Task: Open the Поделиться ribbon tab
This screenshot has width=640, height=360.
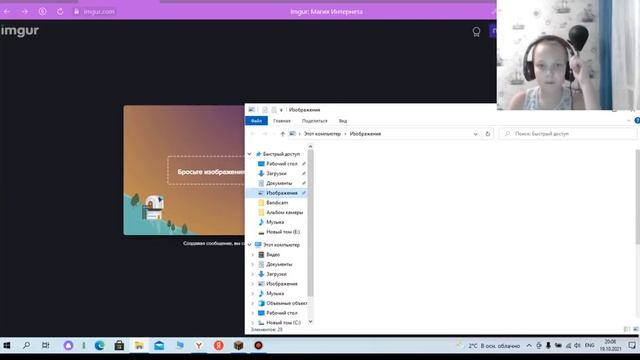Action: pyautogui.click(x=314, y=121)
